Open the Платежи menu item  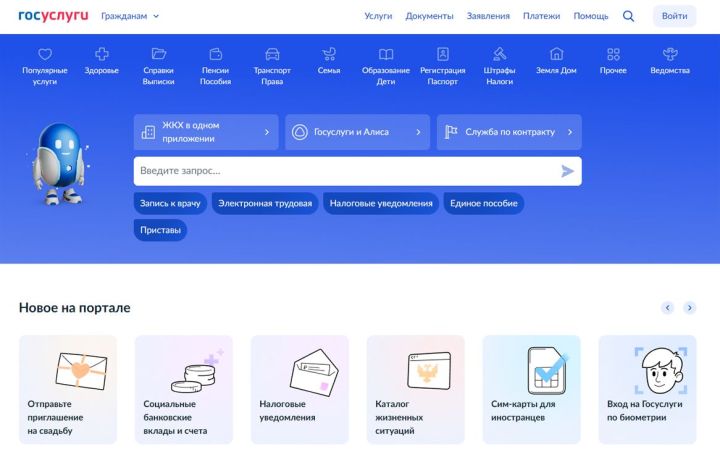tap(541, 16)
